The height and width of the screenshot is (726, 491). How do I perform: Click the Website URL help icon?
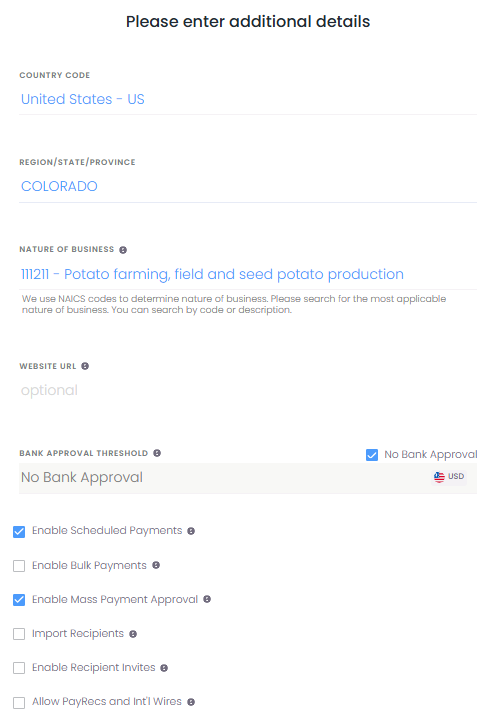pyautogui.click(x=85, y=366)
